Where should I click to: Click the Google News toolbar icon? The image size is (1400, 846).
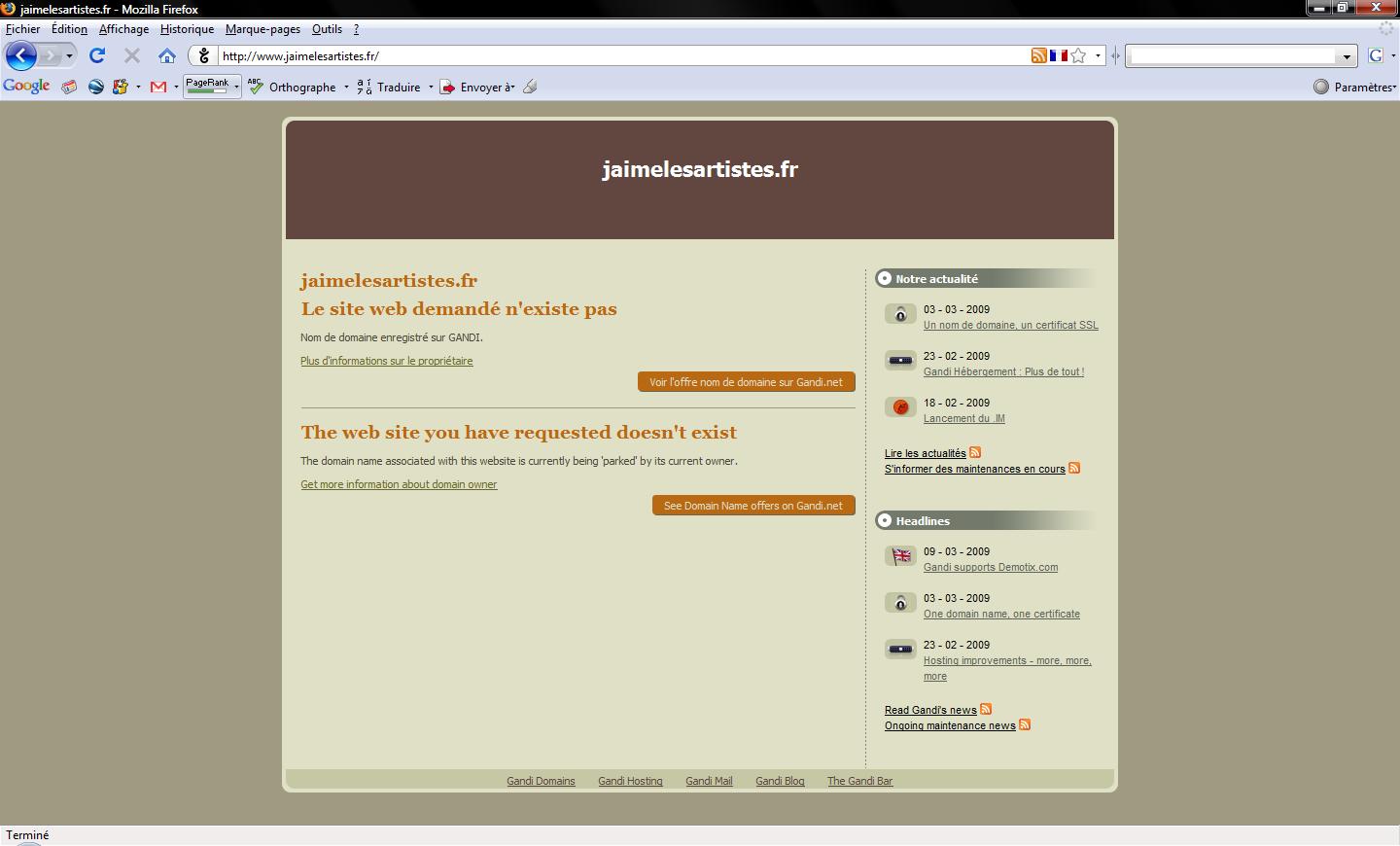(x=69, y=87)
